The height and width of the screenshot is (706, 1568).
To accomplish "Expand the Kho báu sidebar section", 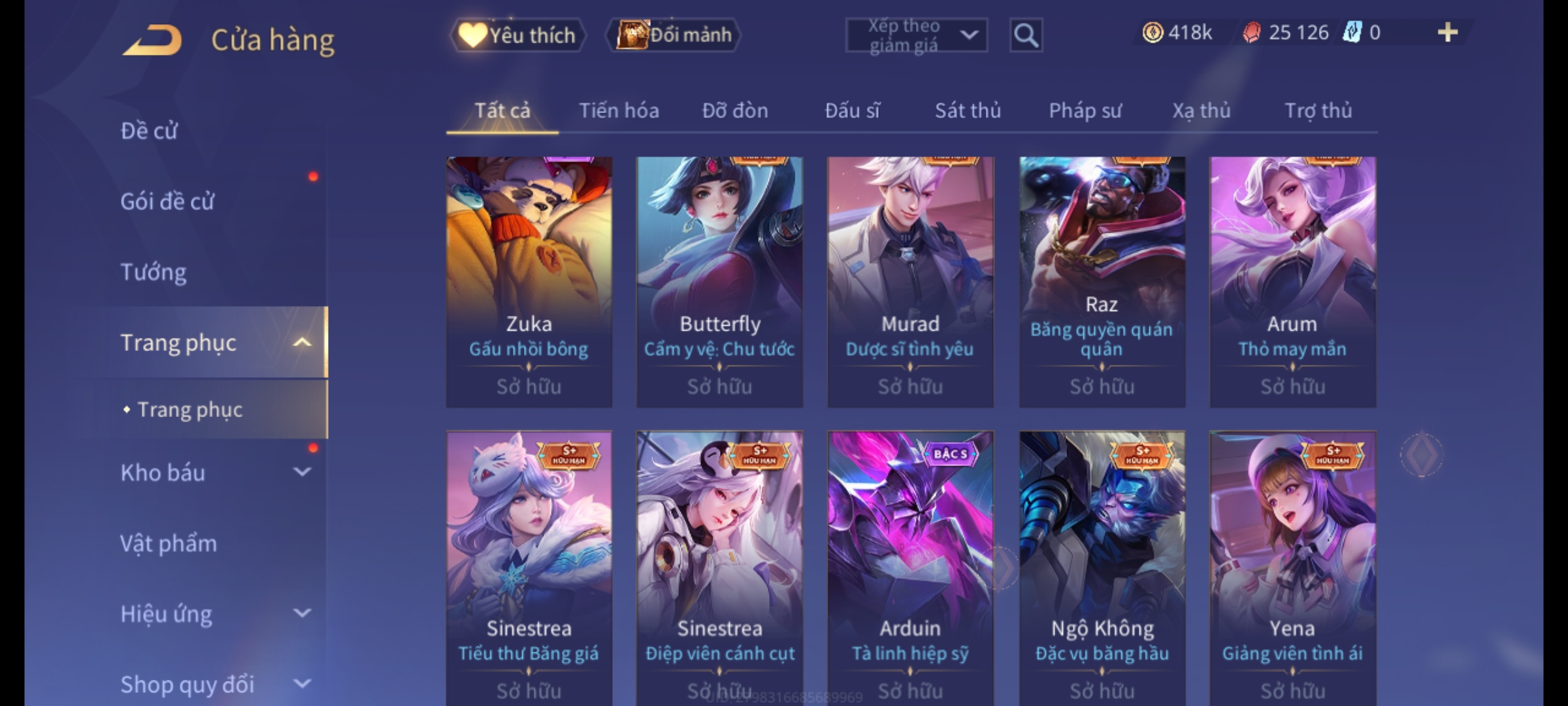I will click(x=302, y=471).
